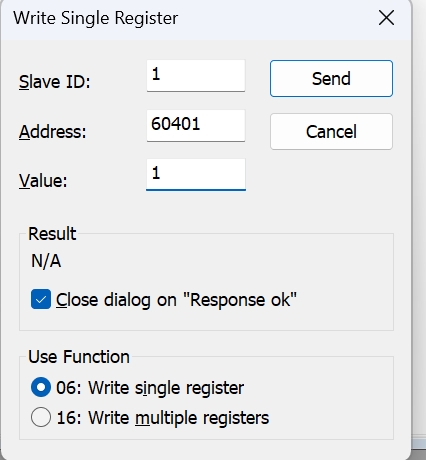The image size is (426, 460).
Task: Uncheck the Close dialog on Response ok checkbox
Action: tap(41, 299)
